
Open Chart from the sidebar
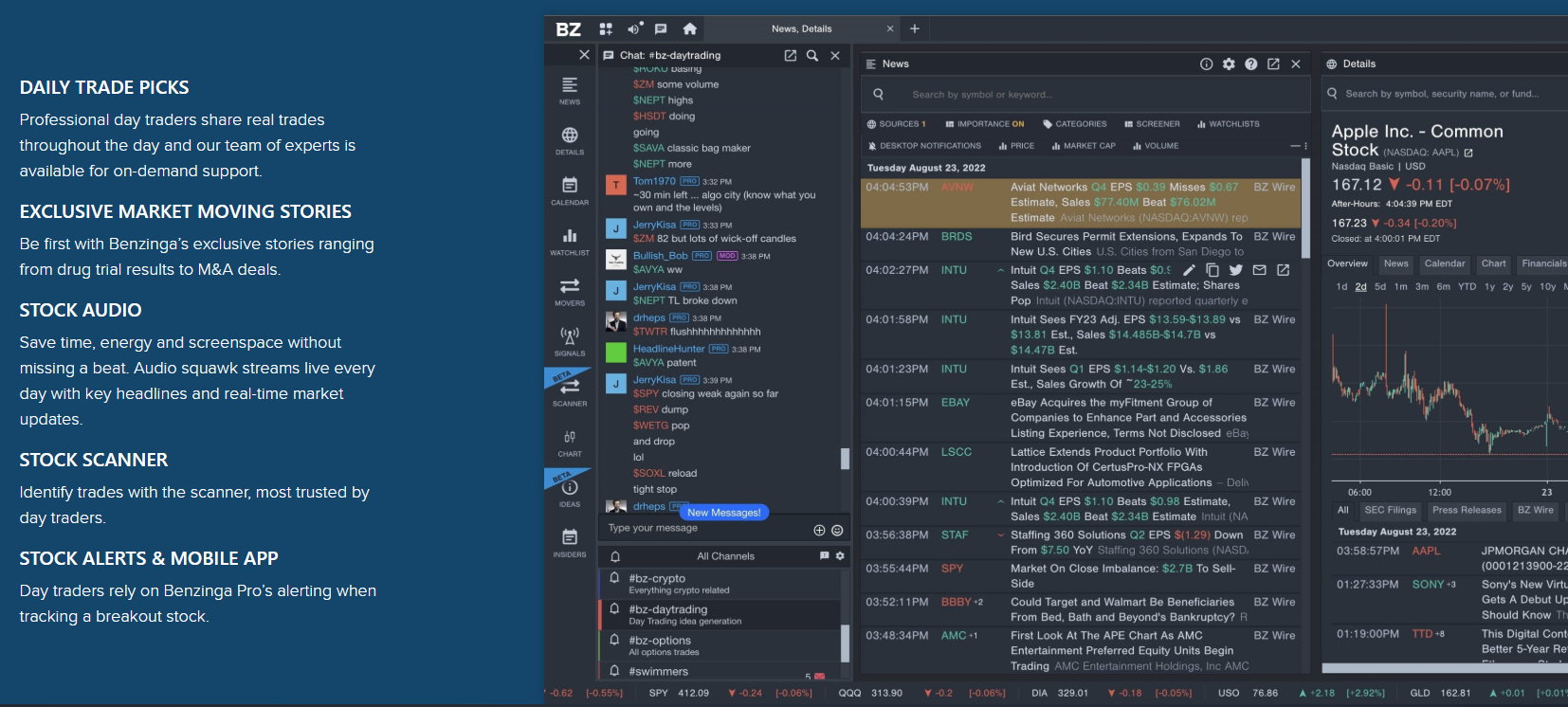[x=570, y=442]
